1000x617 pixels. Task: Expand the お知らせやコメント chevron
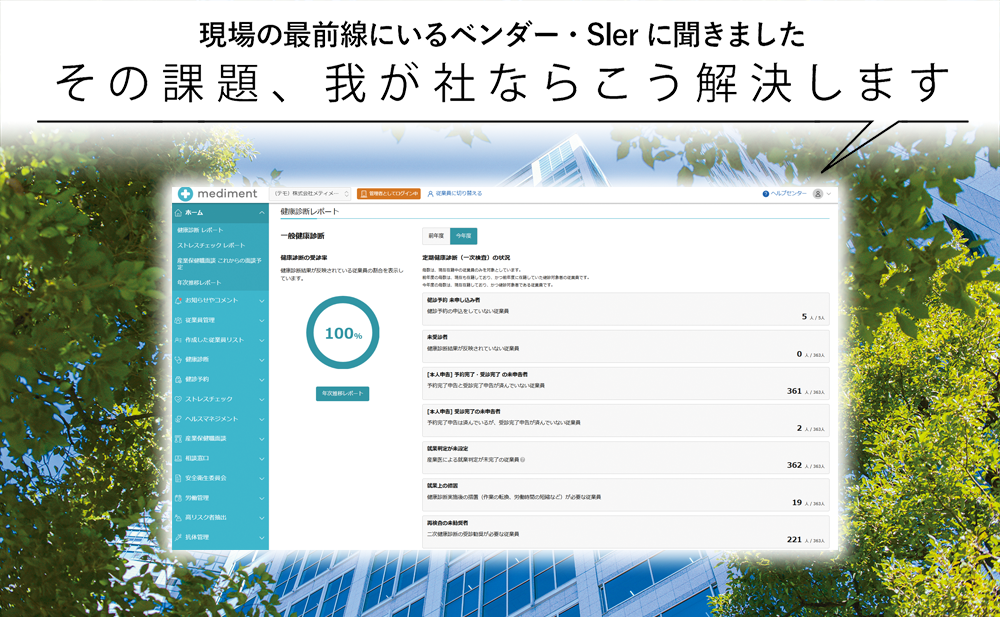pyautogui.click(x=261, y=301)
